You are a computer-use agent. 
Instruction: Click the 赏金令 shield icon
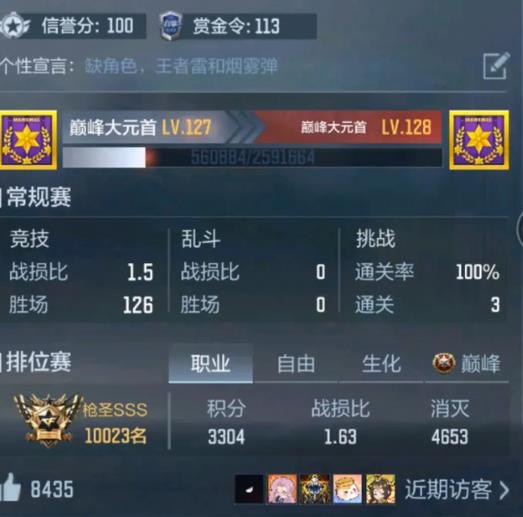tap(171, 26)
